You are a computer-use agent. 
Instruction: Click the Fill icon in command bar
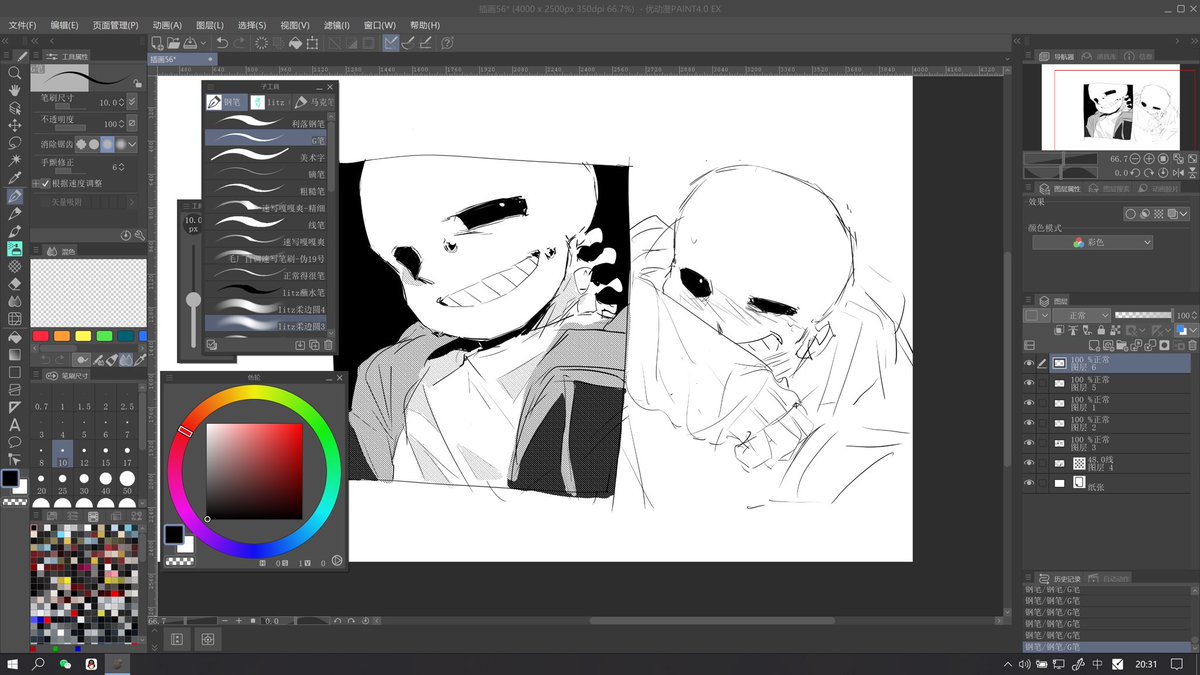(x=295, y=43)
